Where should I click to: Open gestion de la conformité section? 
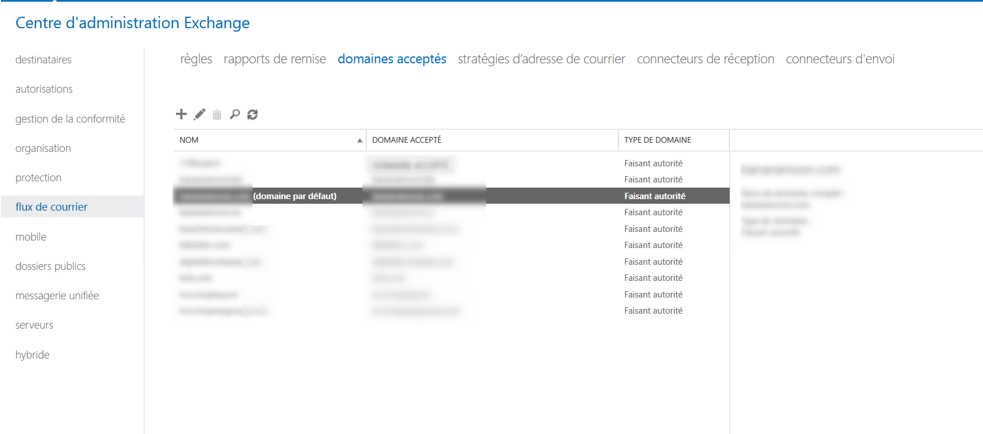tap(70, 119)
